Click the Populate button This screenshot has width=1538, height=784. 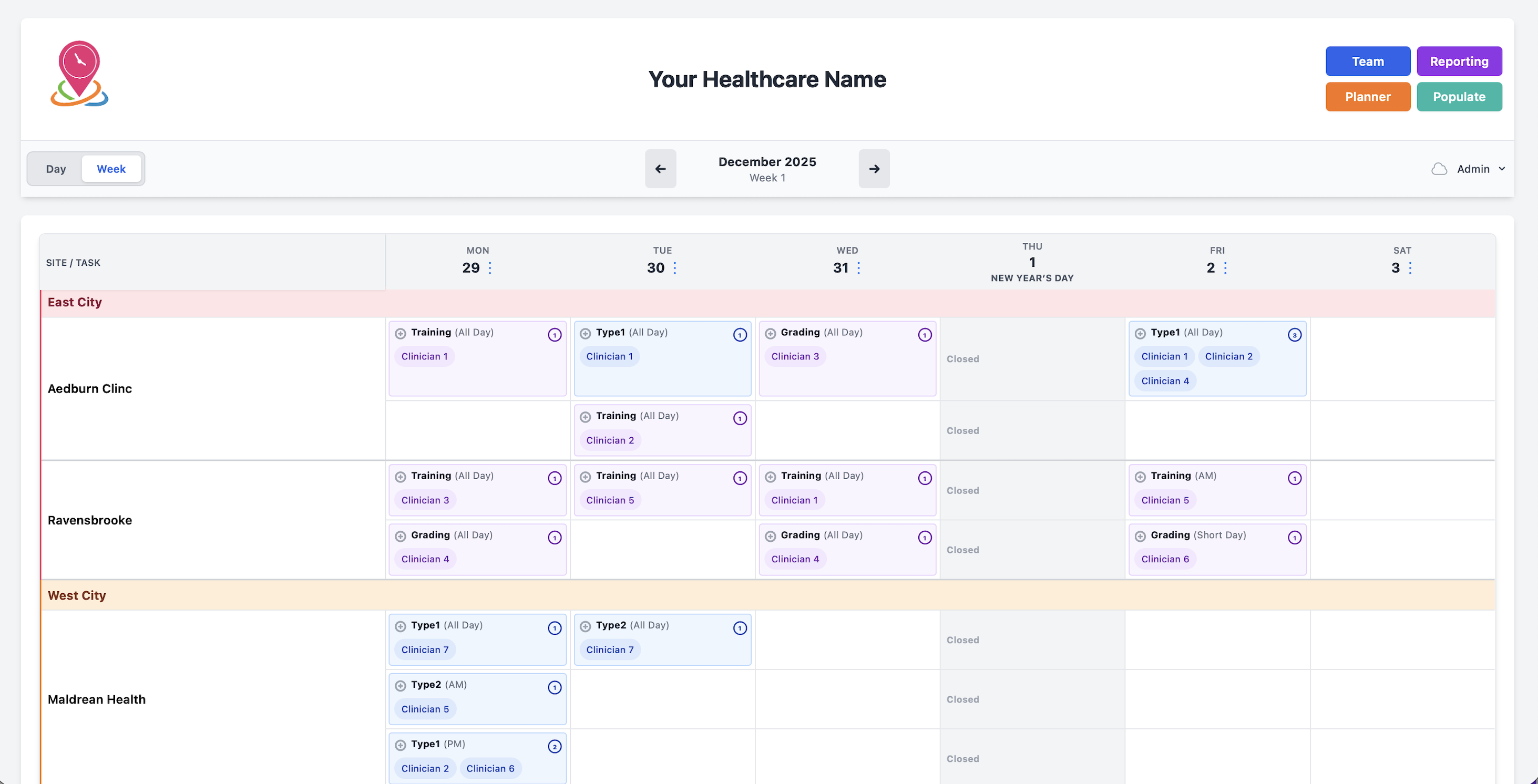pos(1459,97)
